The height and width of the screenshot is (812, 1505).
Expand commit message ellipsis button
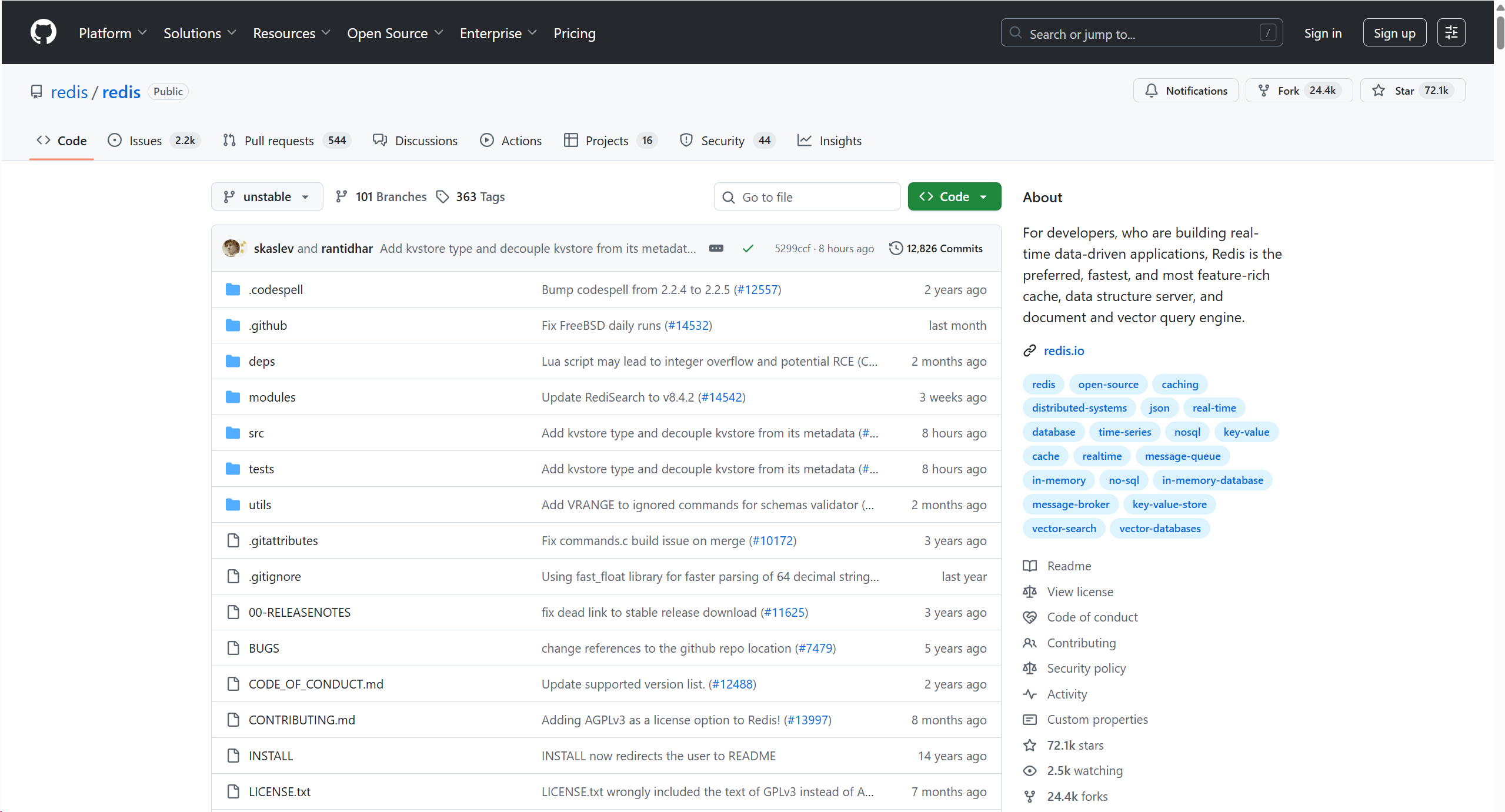coord(716,248)
